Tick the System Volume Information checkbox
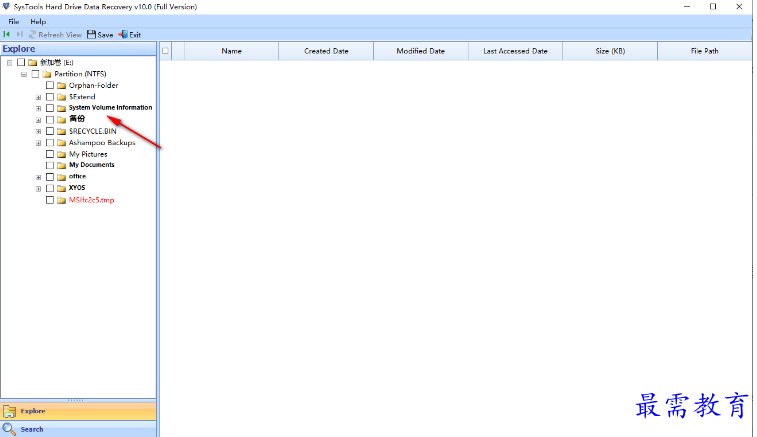Screen dimensions: 757x437 50,108
